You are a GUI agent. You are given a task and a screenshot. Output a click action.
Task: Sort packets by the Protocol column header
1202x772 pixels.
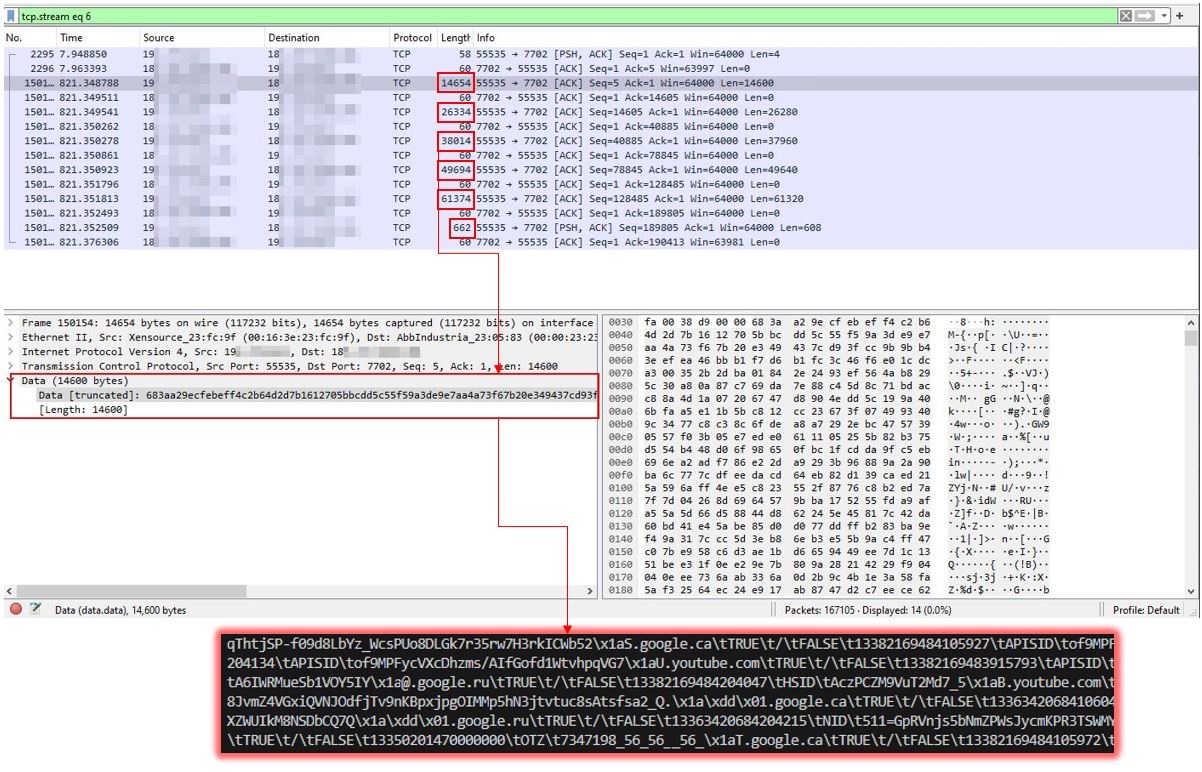[412, 38]
